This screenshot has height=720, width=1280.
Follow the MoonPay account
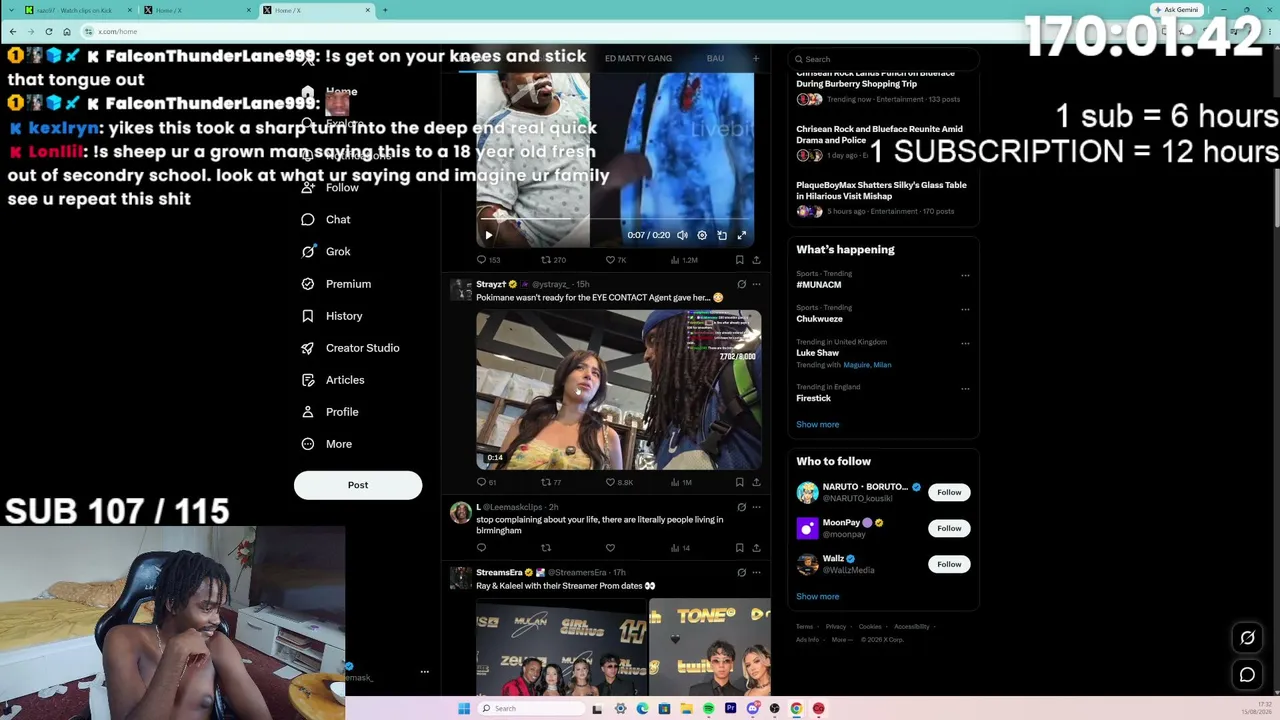click(949, 528)
